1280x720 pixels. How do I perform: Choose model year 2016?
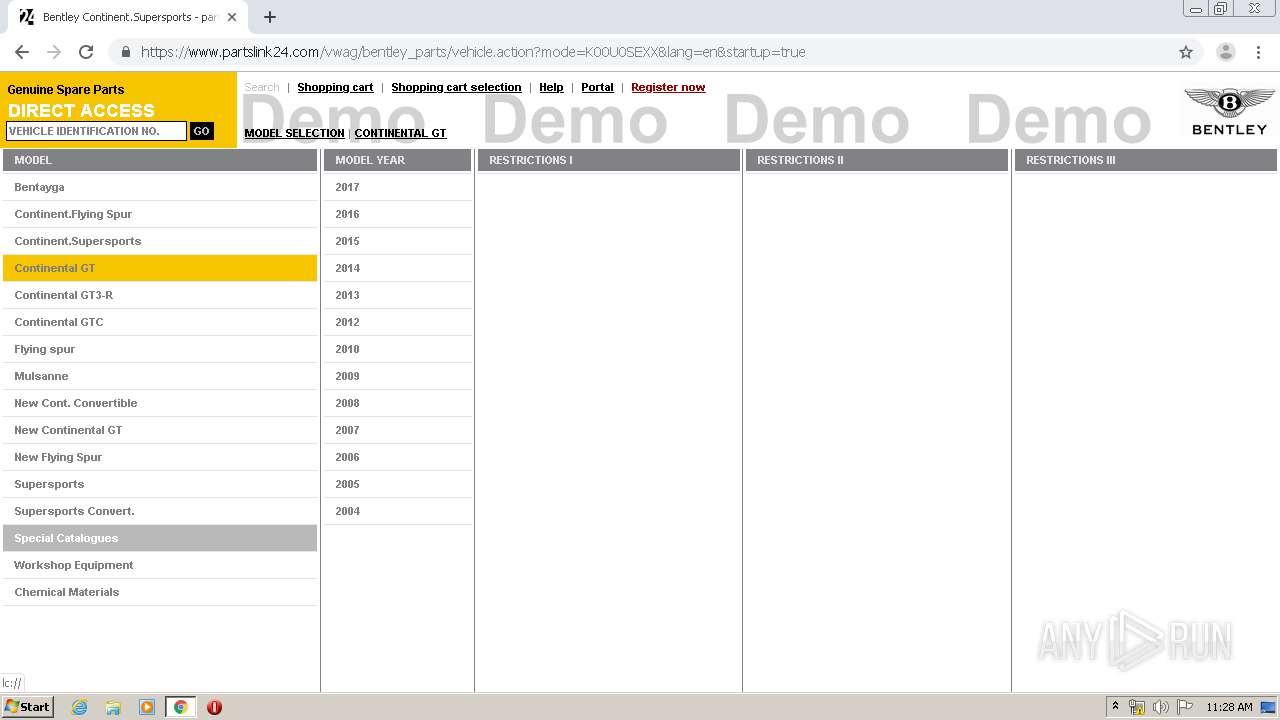pos(397,214)
